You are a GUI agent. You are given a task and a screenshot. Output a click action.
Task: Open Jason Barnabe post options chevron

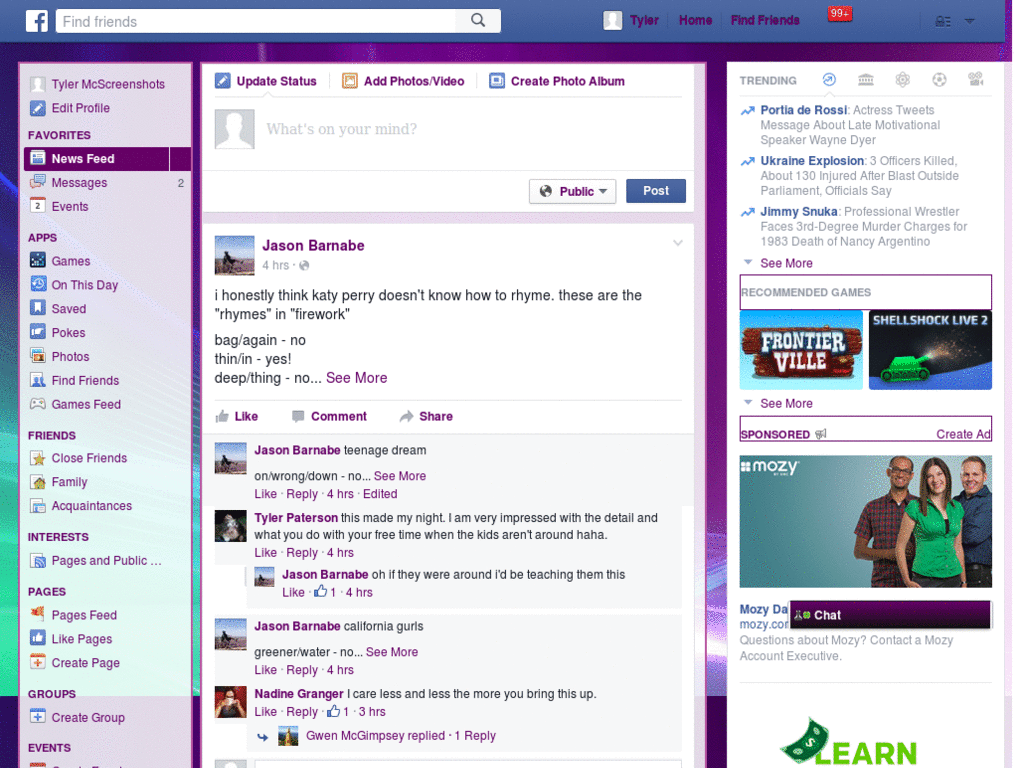pyautogui.click(x=678, y=243)
